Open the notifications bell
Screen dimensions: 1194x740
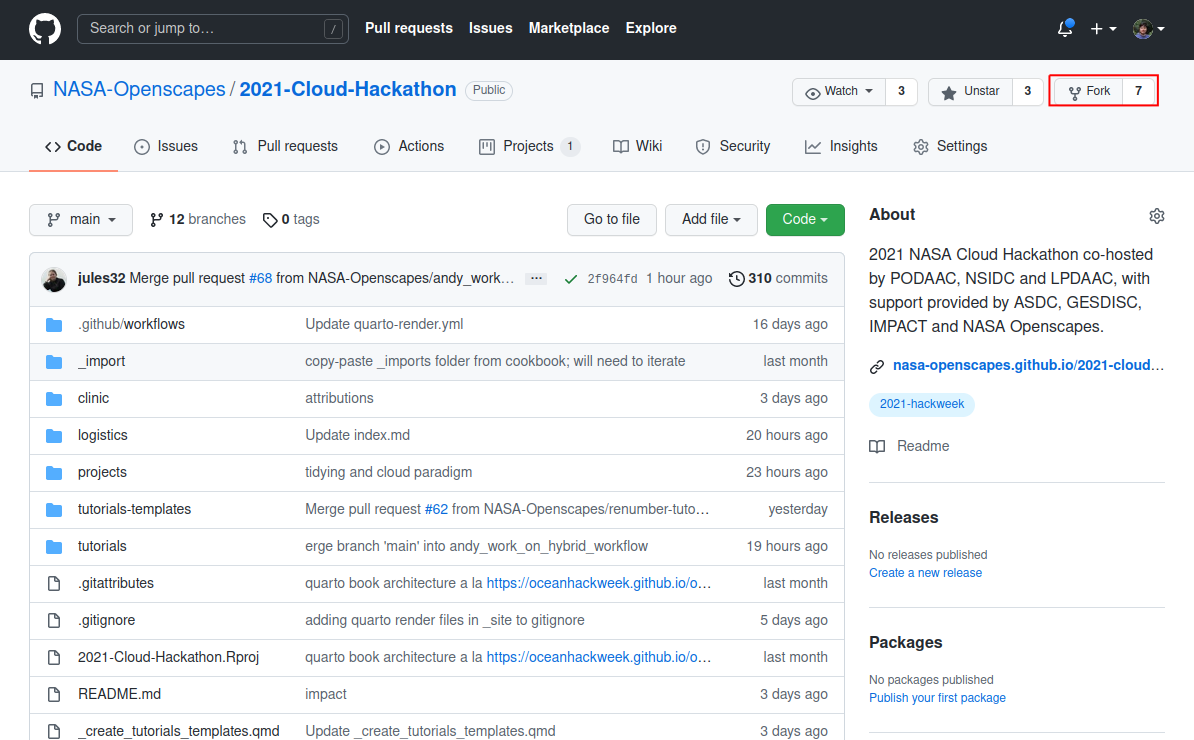[x=1065, y=29]
